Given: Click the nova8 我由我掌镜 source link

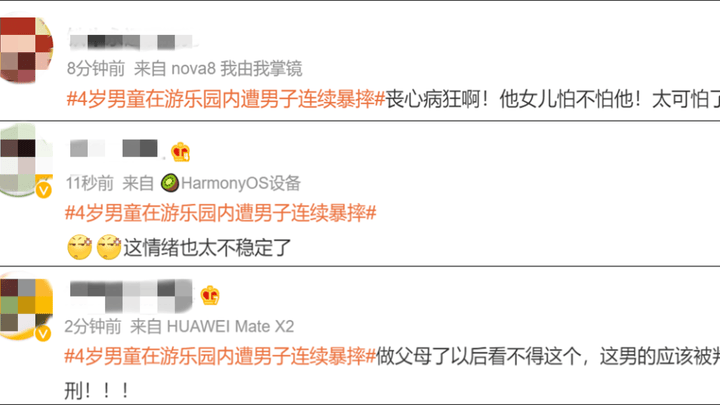Looking at the screenshot, I should 236,69.
